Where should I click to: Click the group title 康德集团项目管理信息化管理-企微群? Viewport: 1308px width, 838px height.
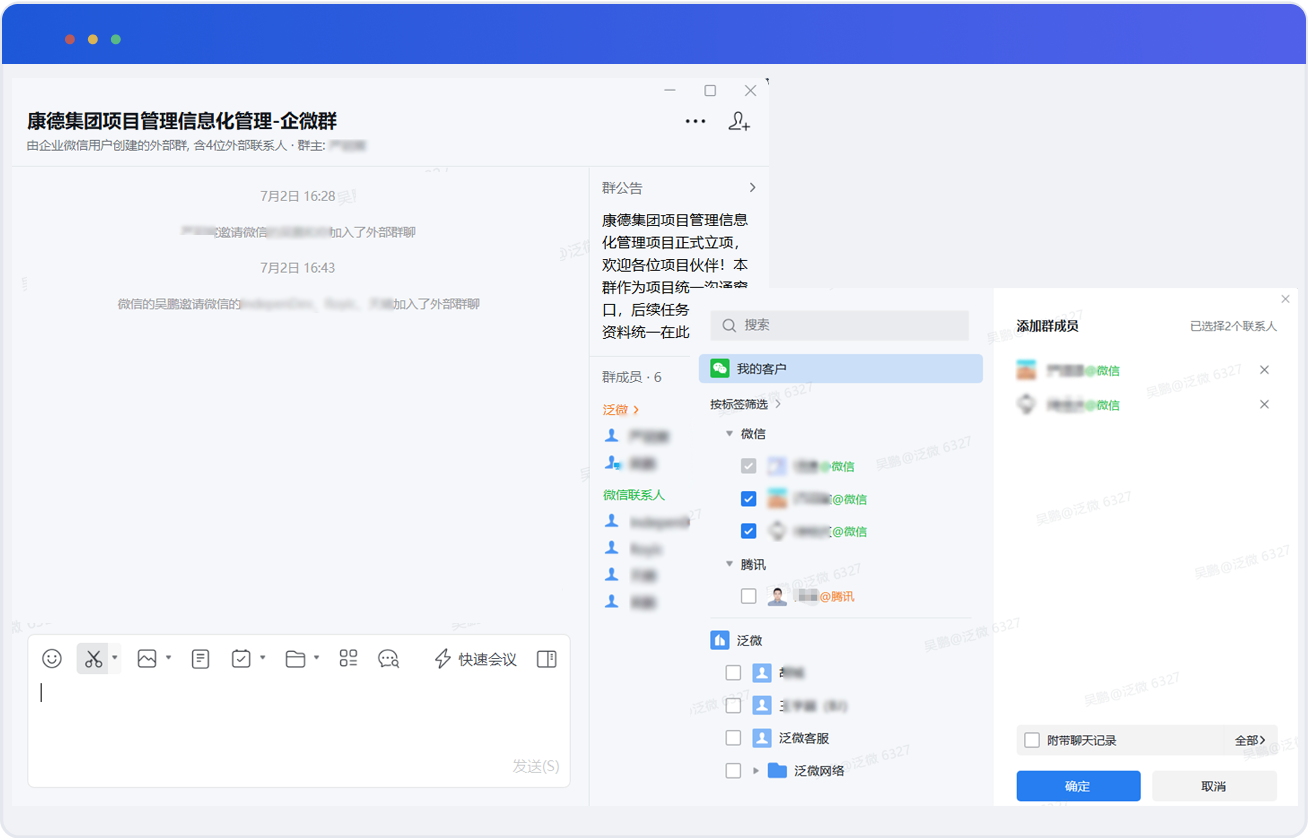pyautogui.click(x=182, y=121)
